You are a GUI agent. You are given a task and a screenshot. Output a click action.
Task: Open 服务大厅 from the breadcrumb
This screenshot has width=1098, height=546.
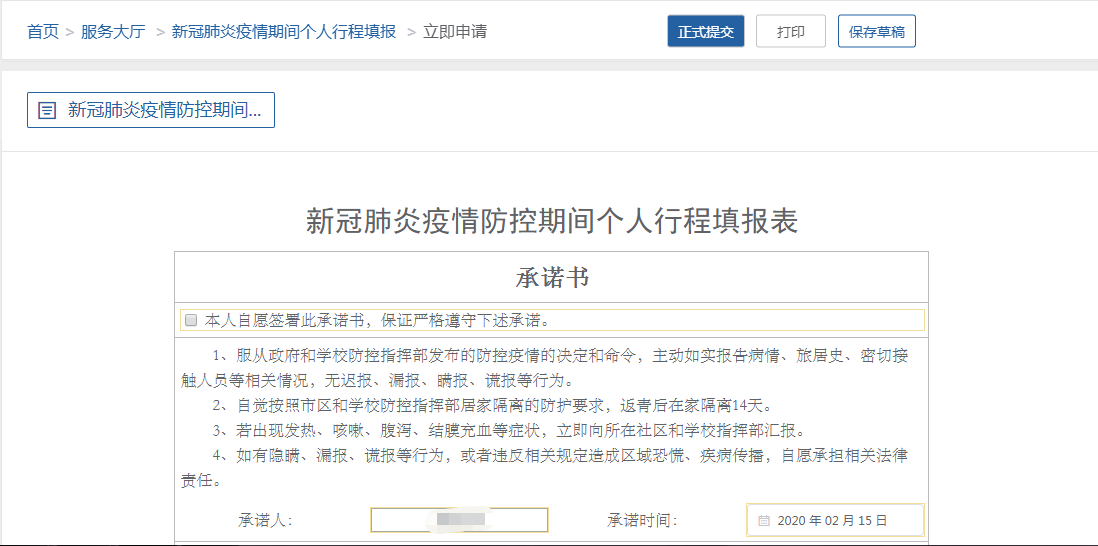point(113,32)
